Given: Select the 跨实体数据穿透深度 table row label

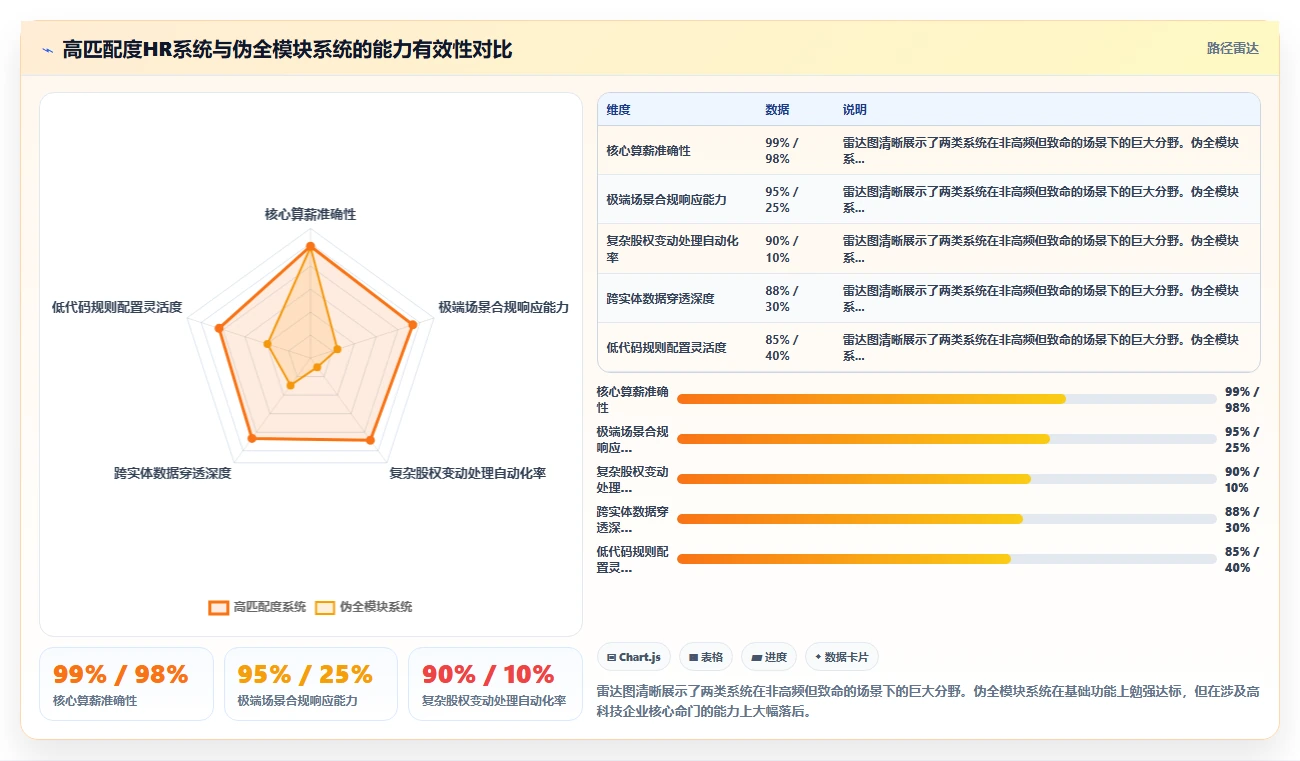Looking at the screenshot, I should click(x=660, y=298).
